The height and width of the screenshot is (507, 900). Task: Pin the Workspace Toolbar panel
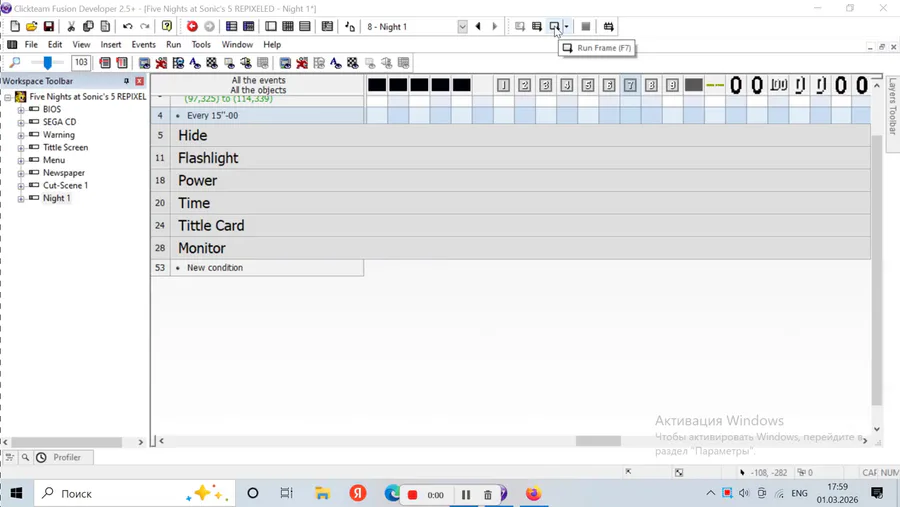[x=126, y=81]
